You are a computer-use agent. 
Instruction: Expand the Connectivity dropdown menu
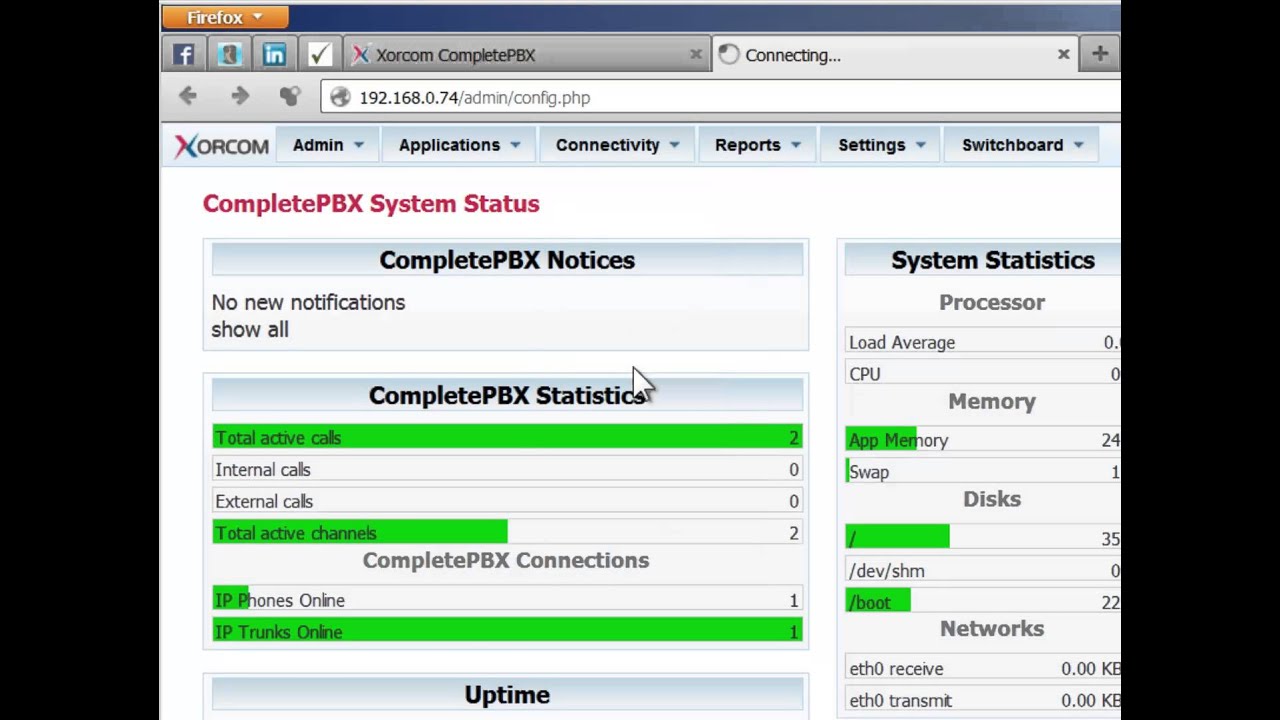click(617, 145)
